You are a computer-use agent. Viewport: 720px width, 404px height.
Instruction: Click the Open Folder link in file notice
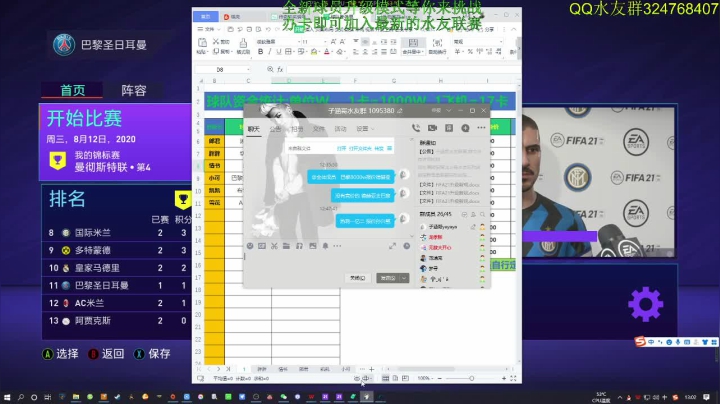click(360, 148)
